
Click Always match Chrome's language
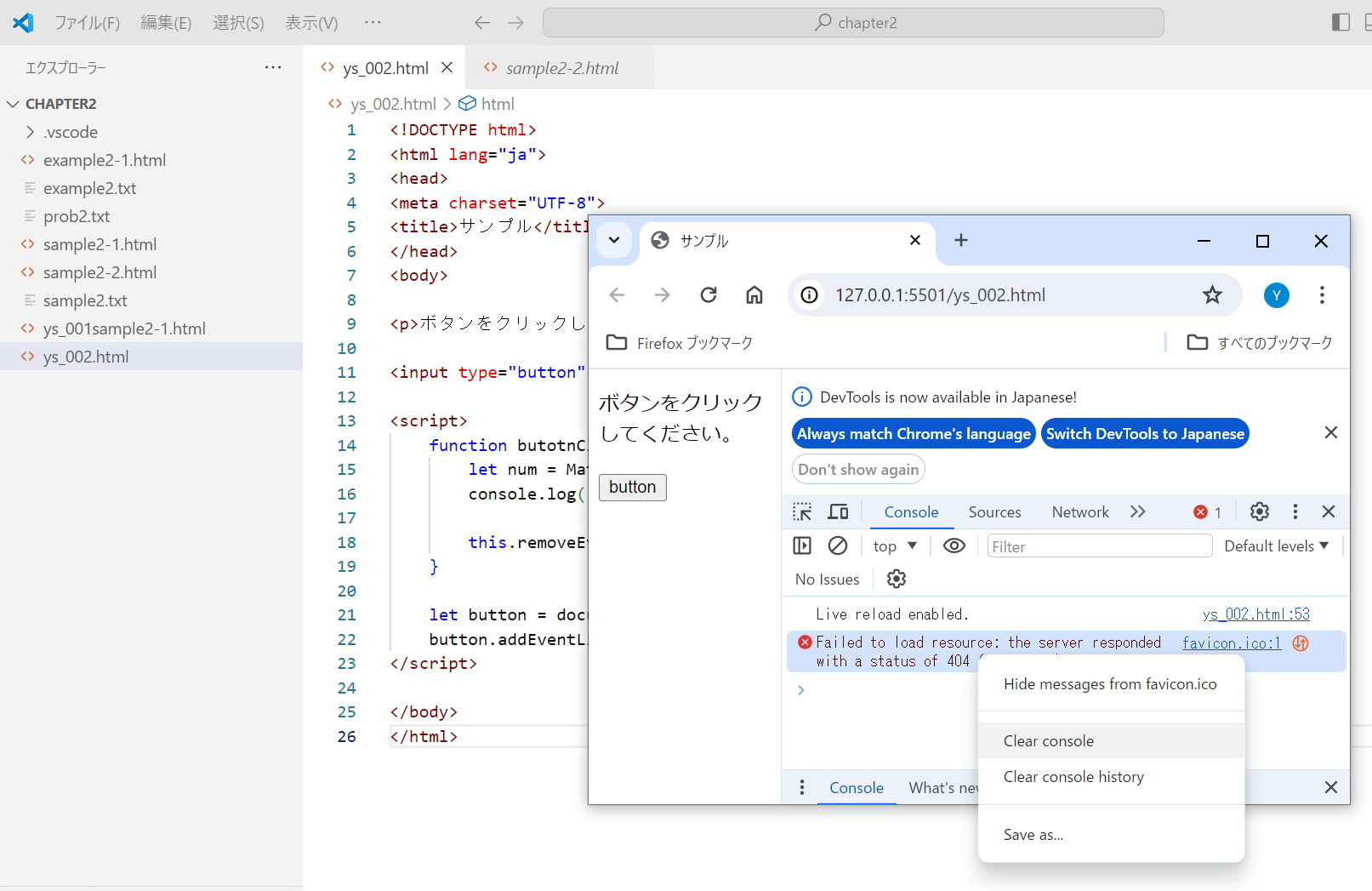pyautogui.click(x=914, y=434)
